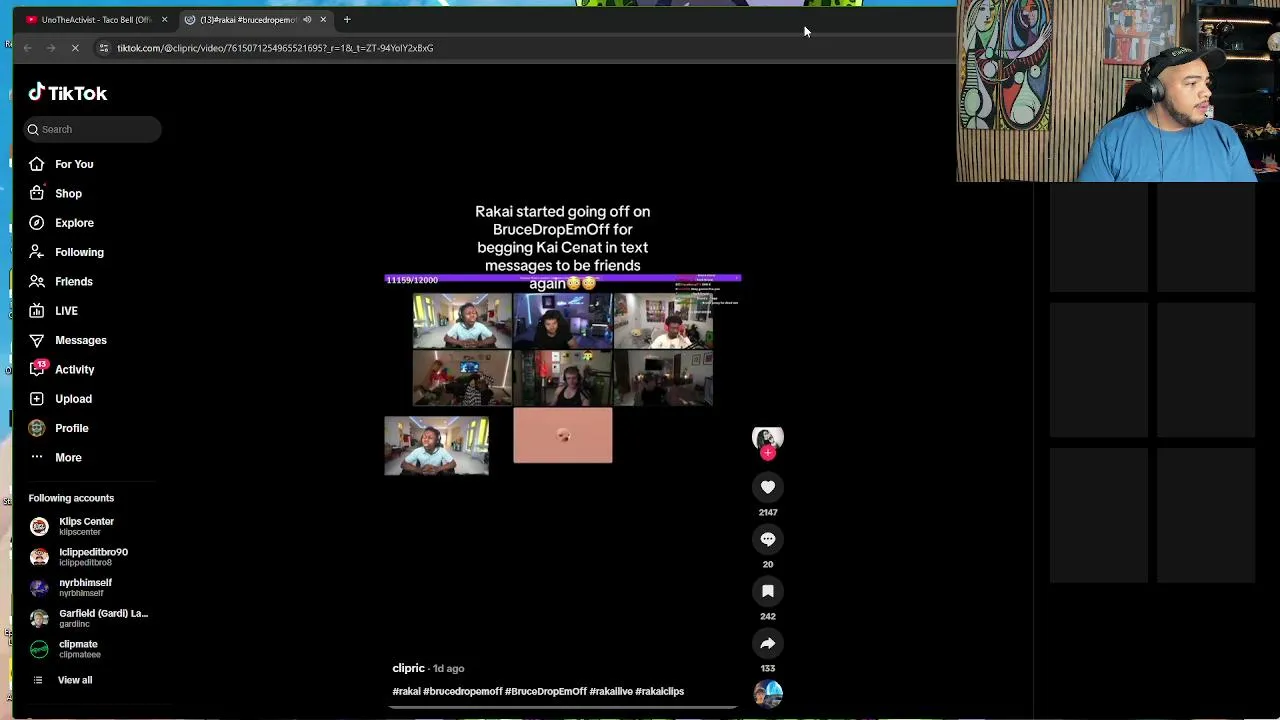
Task: Open the LIVE section
Action: coord(66,311)
